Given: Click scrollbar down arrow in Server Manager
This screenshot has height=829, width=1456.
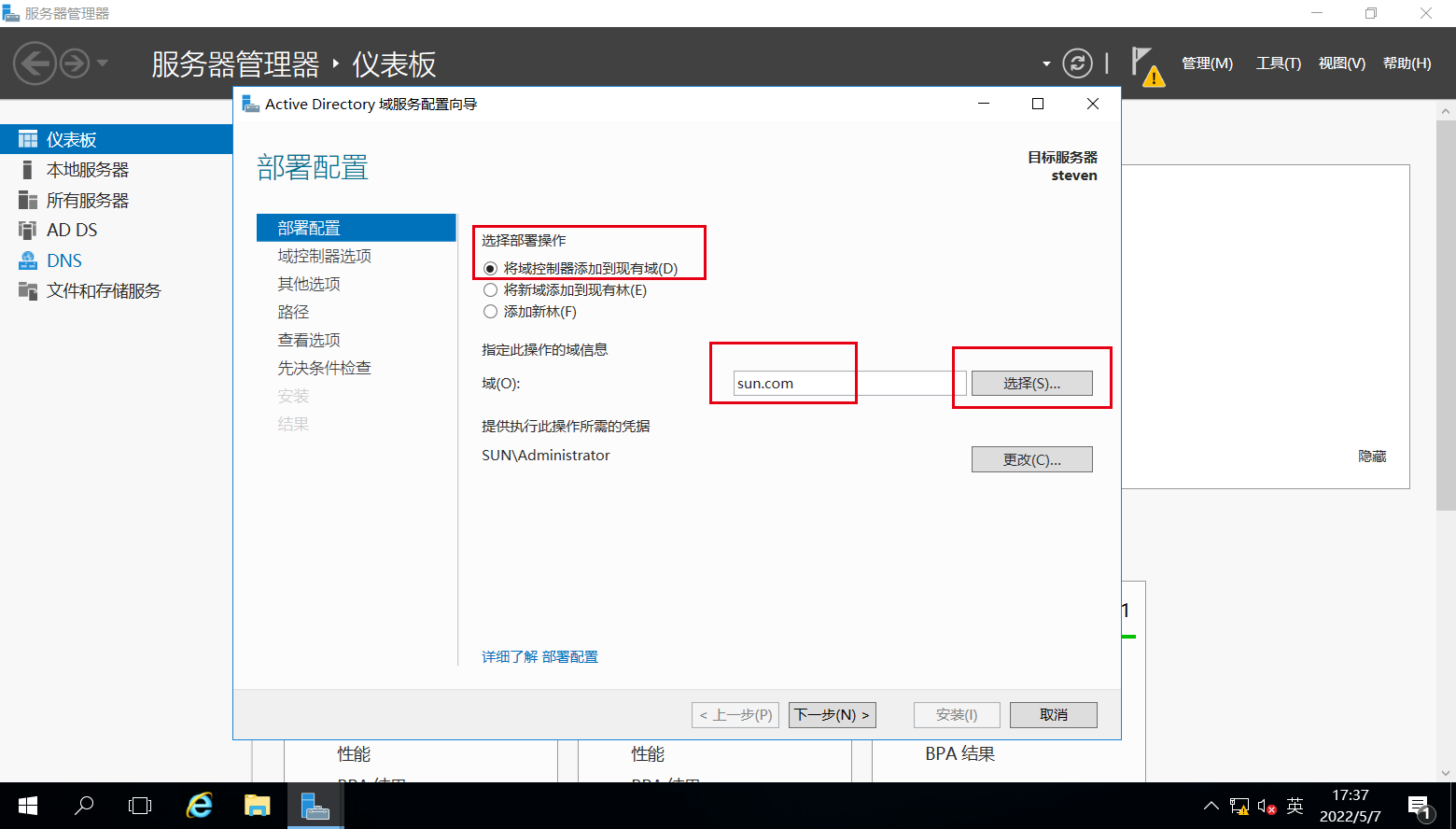Looking at the screenshot, I should pyautogui.click(x=1446, y=773).
